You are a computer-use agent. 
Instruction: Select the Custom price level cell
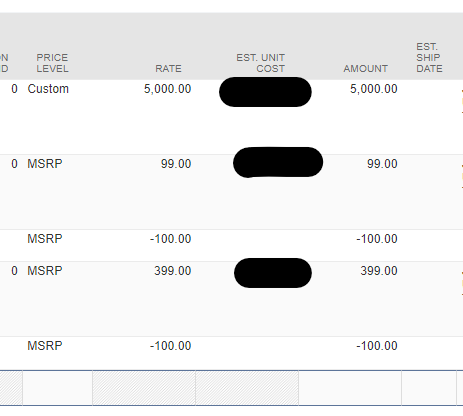coord(48,89)
